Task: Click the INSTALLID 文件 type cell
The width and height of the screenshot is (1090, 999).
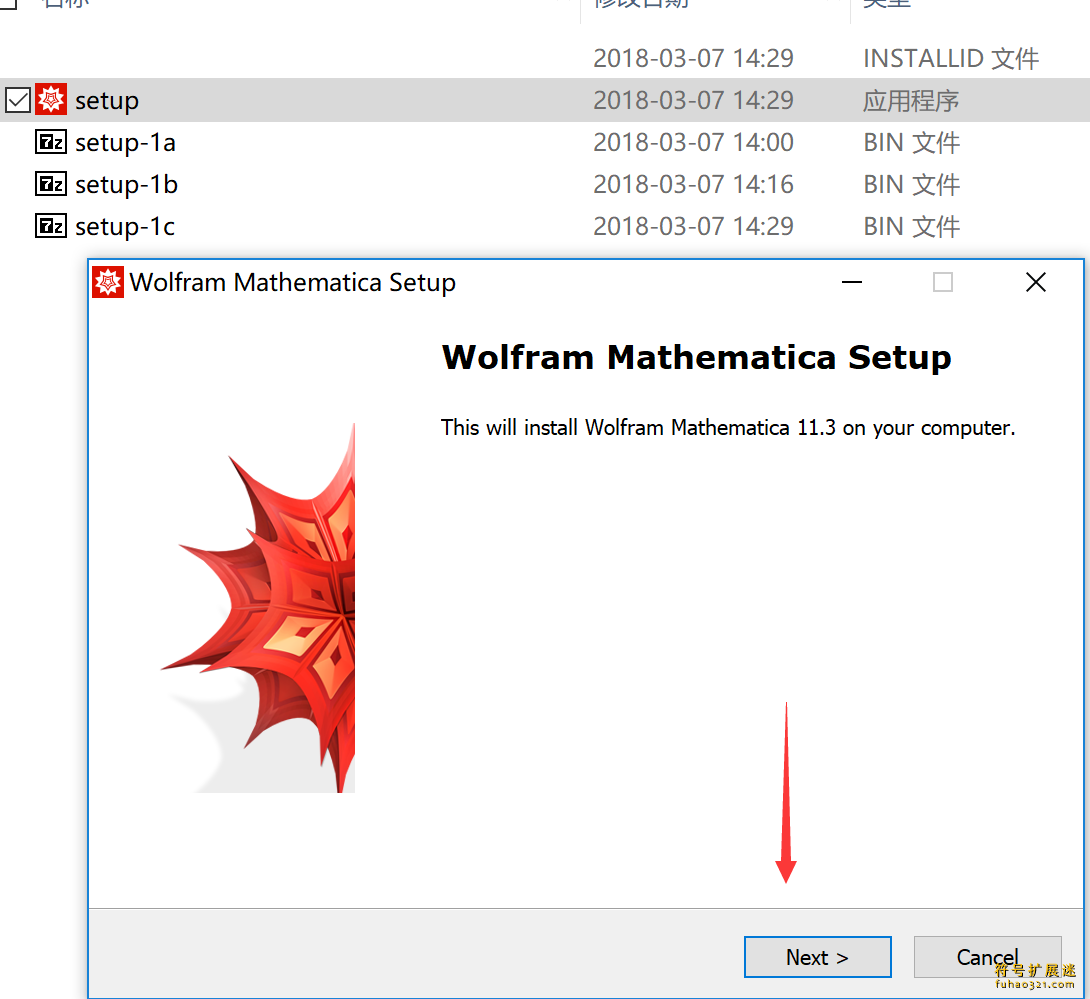Action: click(x=951, y=58)
